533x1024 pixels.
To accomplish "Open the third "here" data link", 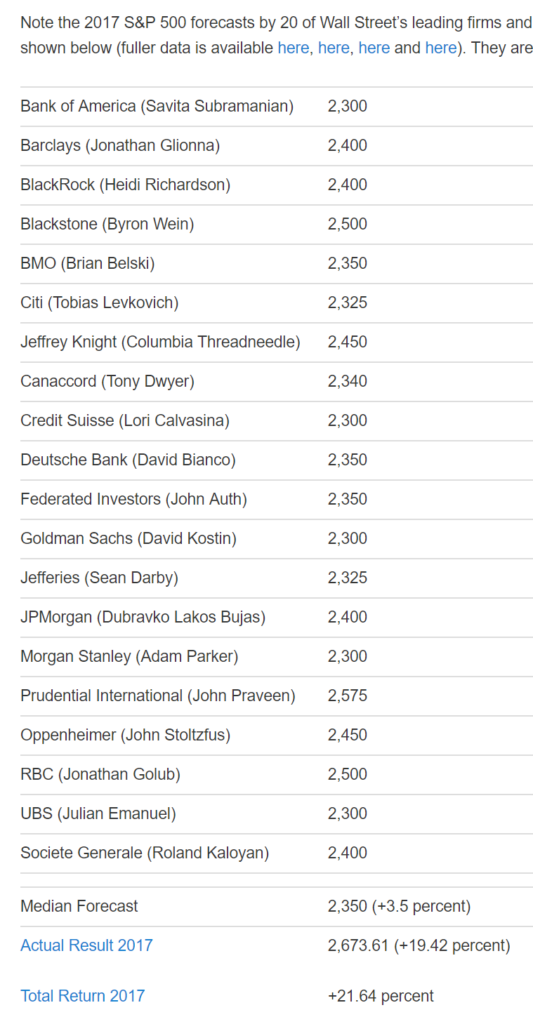I will click(374, 48).
